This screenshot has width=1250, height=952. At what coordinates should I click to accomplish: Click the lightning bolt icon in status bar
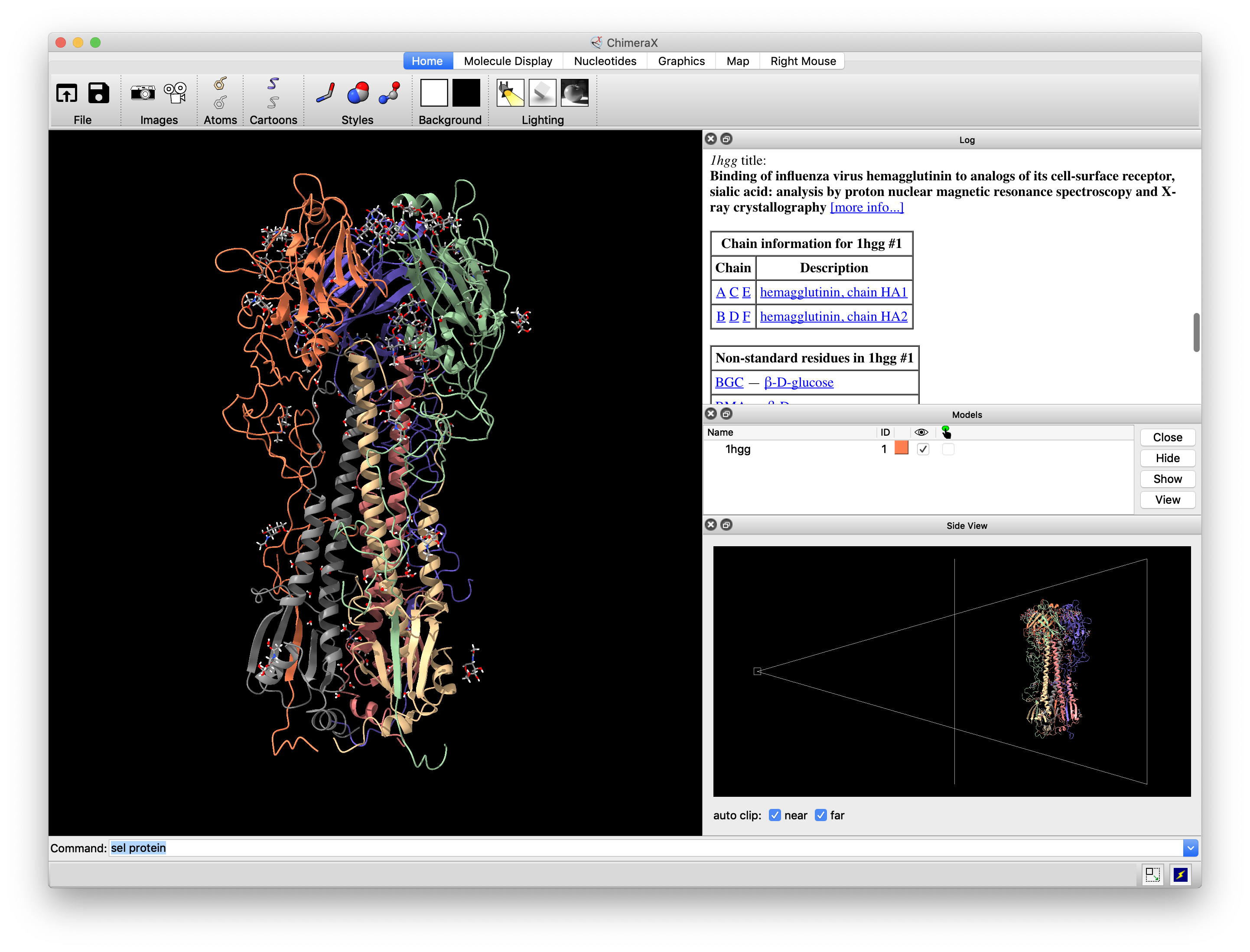tap(1180, 874)
